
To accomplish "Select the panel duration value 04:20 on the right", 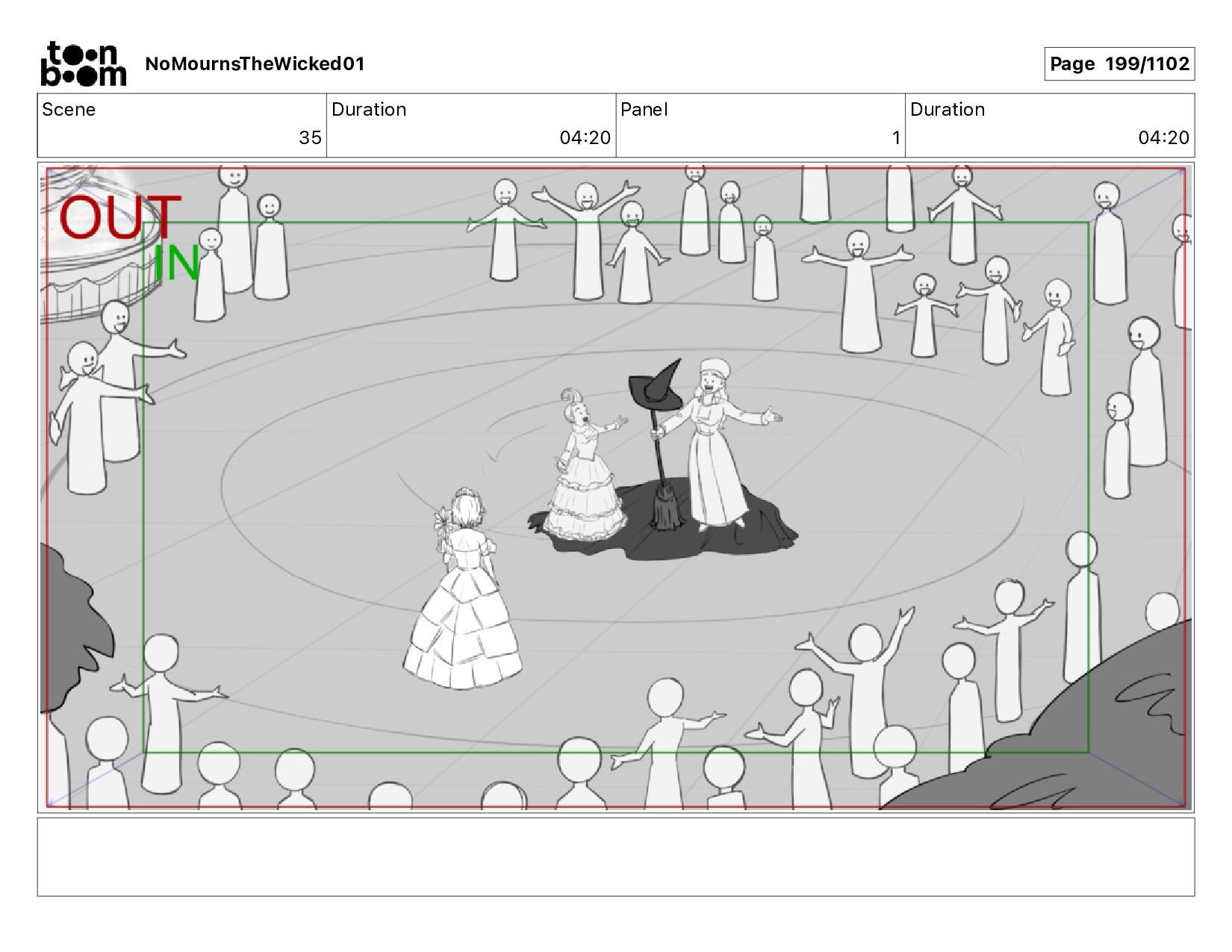I will pos(1164,137).
